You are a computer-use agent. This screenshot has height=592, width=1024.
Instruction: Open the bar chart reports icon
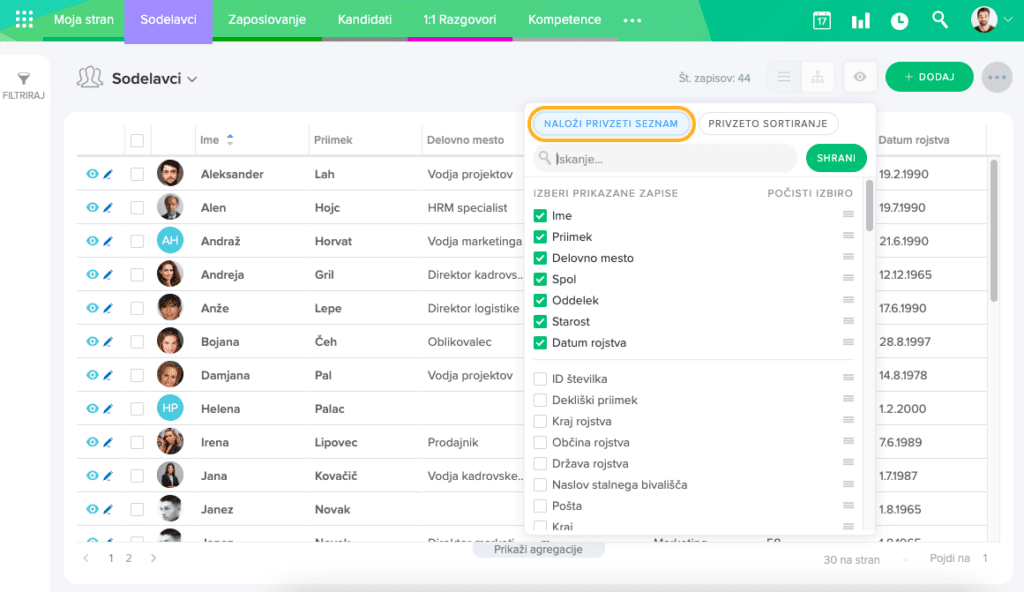click(x=860, y=20)
